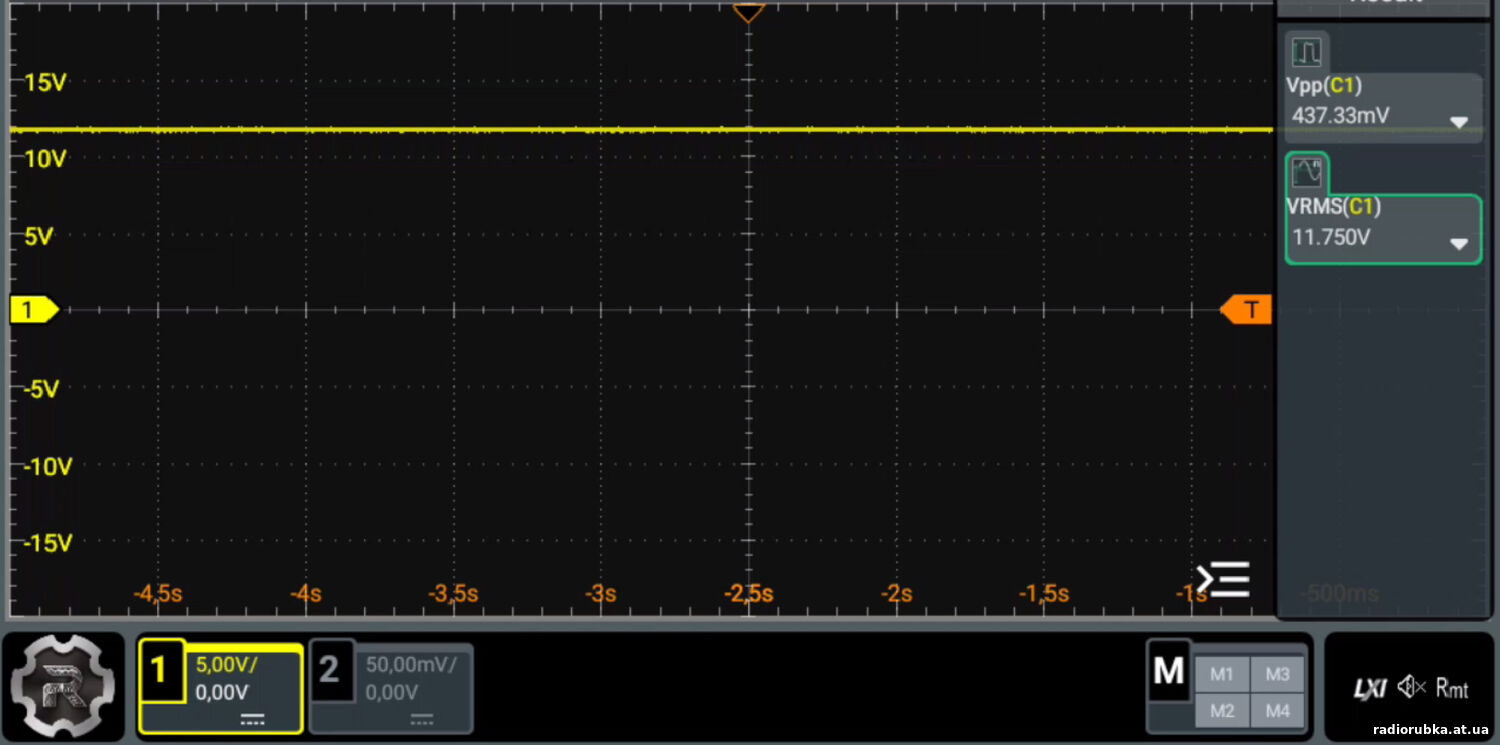Select the M3 math channel
1500x745 pixels.
point(1277,674)
